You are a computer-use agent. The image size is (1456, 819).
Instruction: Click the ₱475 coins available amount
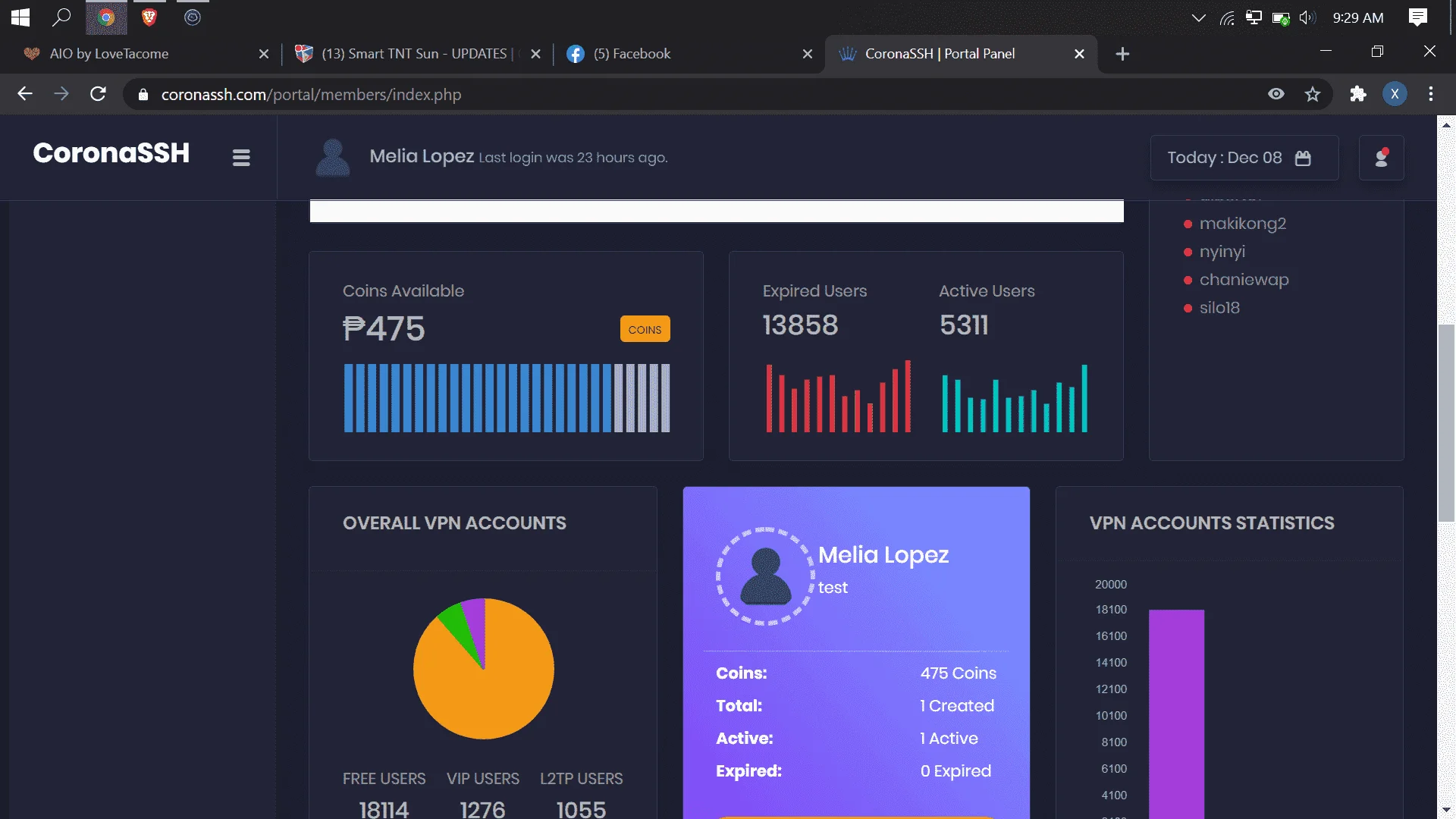(384, 328)
